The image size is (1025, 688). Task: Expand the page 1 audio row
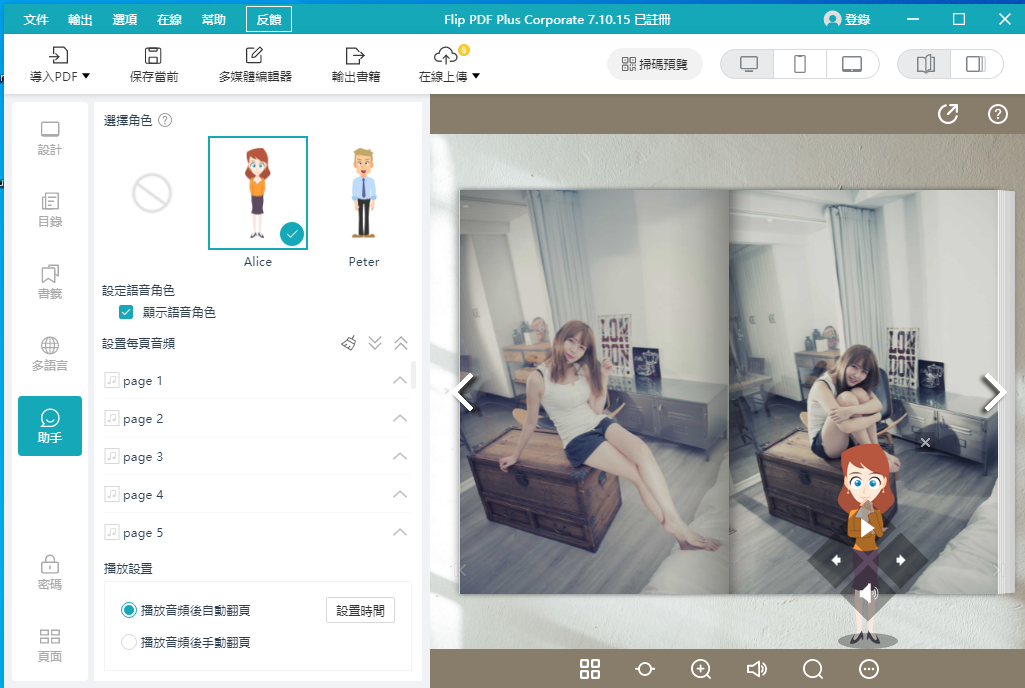400,381
